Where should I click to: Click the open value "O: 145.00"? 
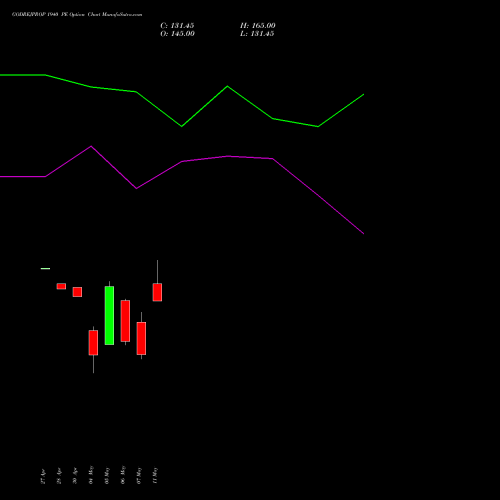coord(177,34)
